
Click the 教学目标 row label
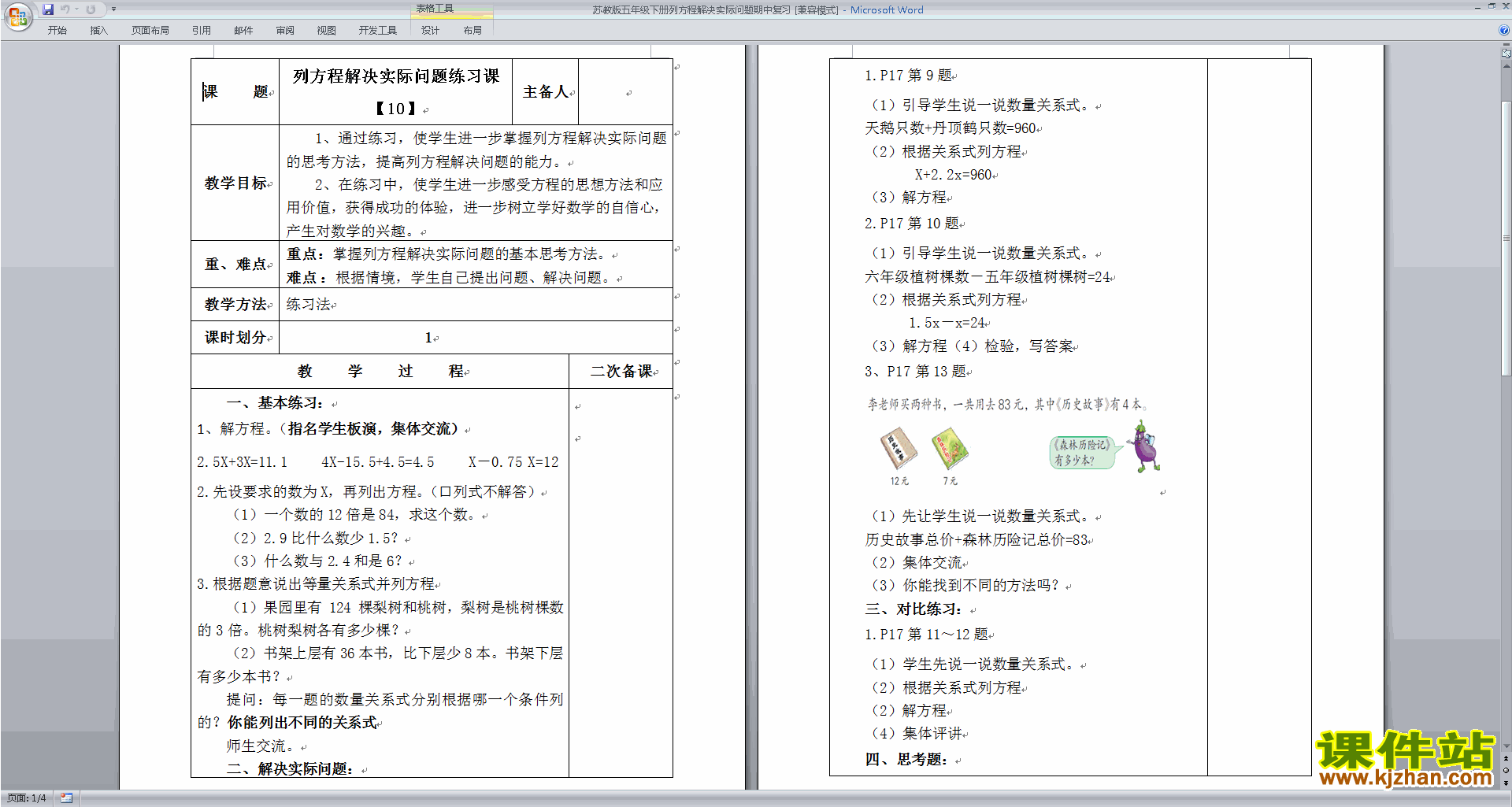click(x=235, y=183)
